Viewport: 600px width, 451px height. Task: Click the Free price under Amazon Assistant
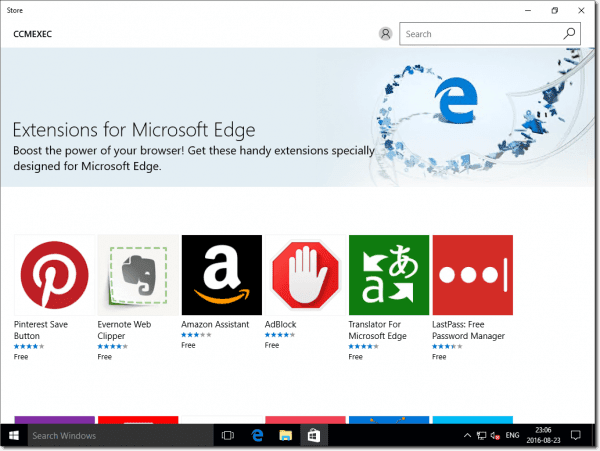(x=188, y=345)
